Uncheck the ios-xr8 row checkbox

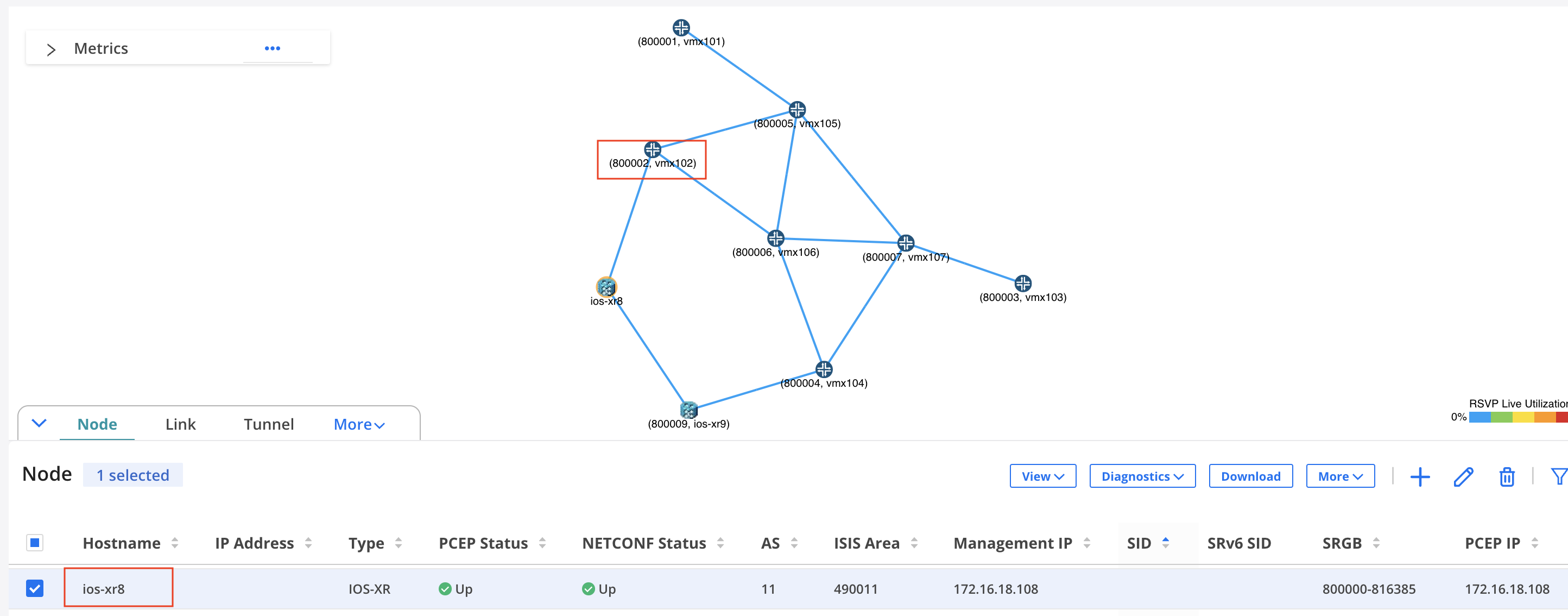(x=35, y=589)
